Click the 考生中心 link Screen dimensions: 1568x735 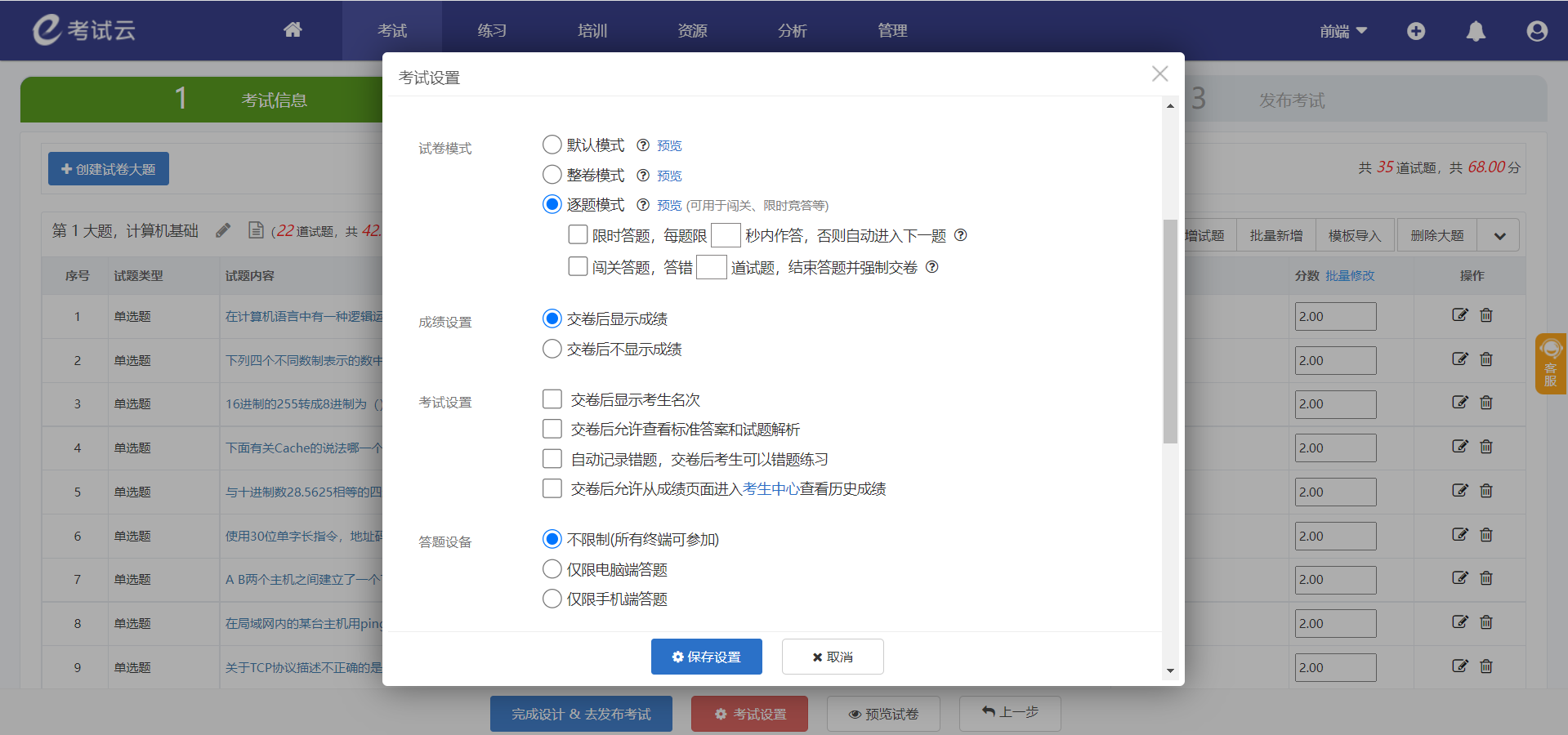point(771,489)
